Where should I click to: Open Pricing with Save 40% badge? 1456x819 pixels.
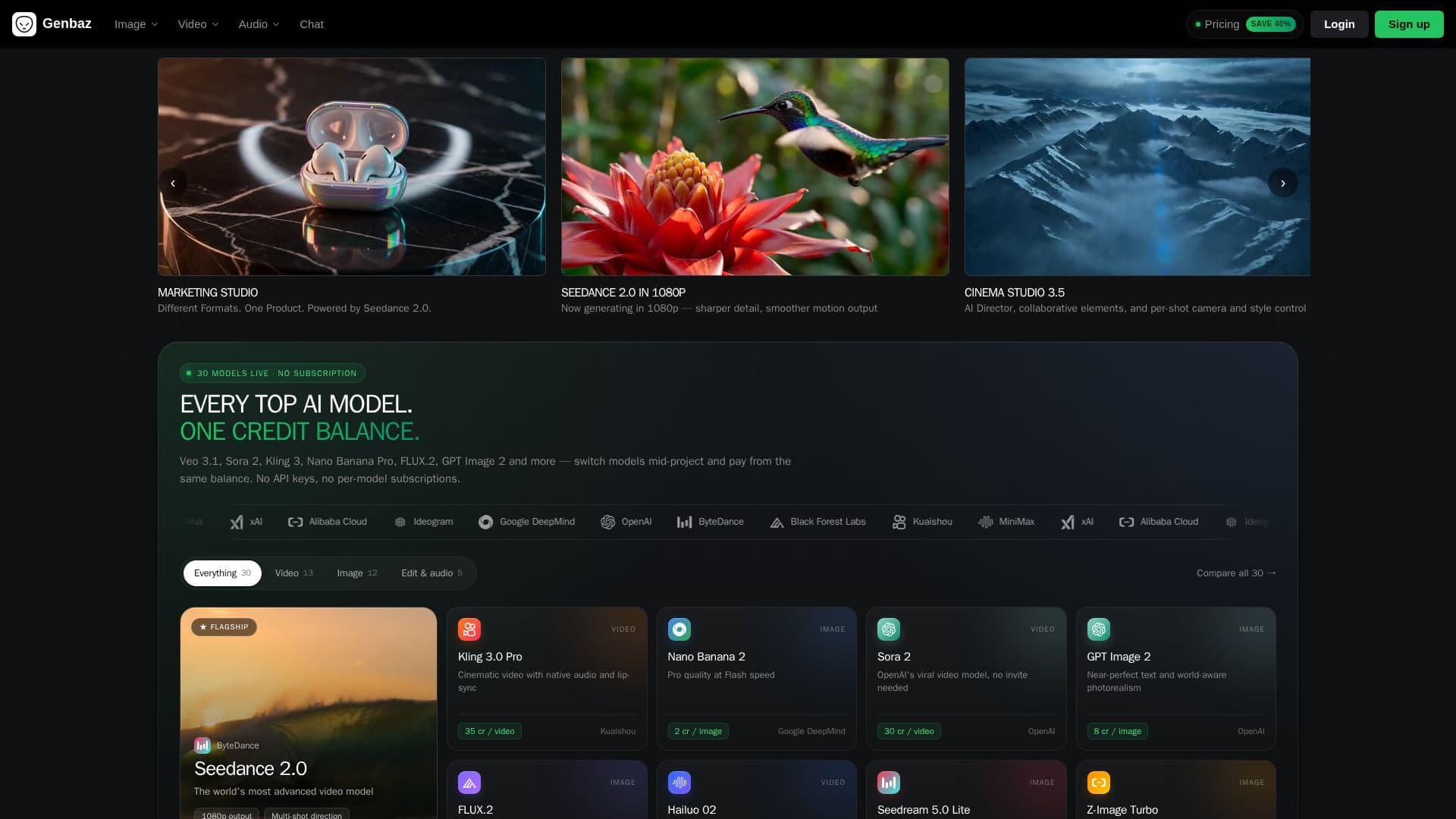point(1245,24)
